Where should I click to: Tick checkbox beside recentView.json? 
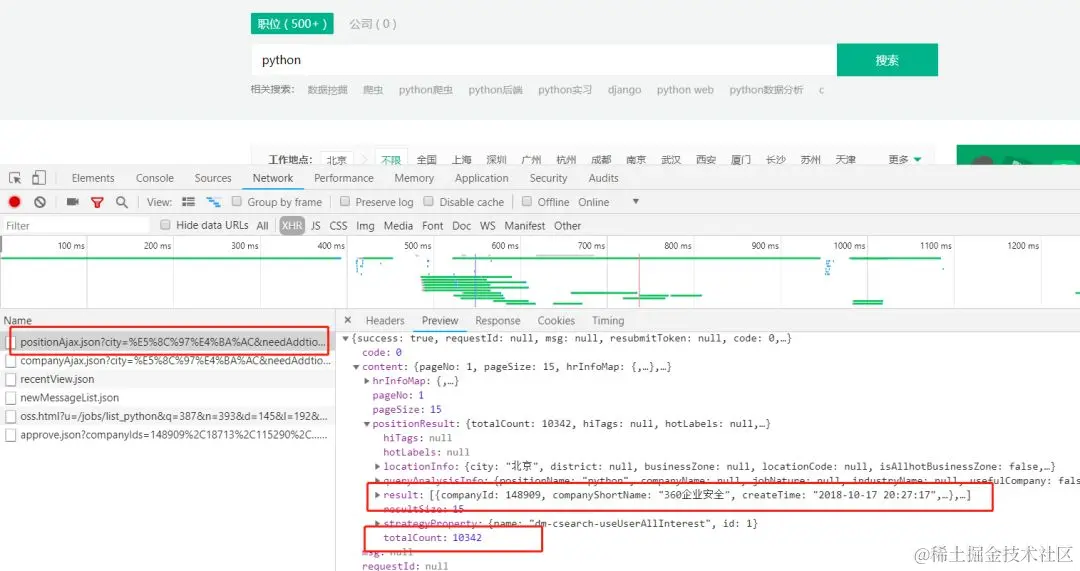point(10,380)
